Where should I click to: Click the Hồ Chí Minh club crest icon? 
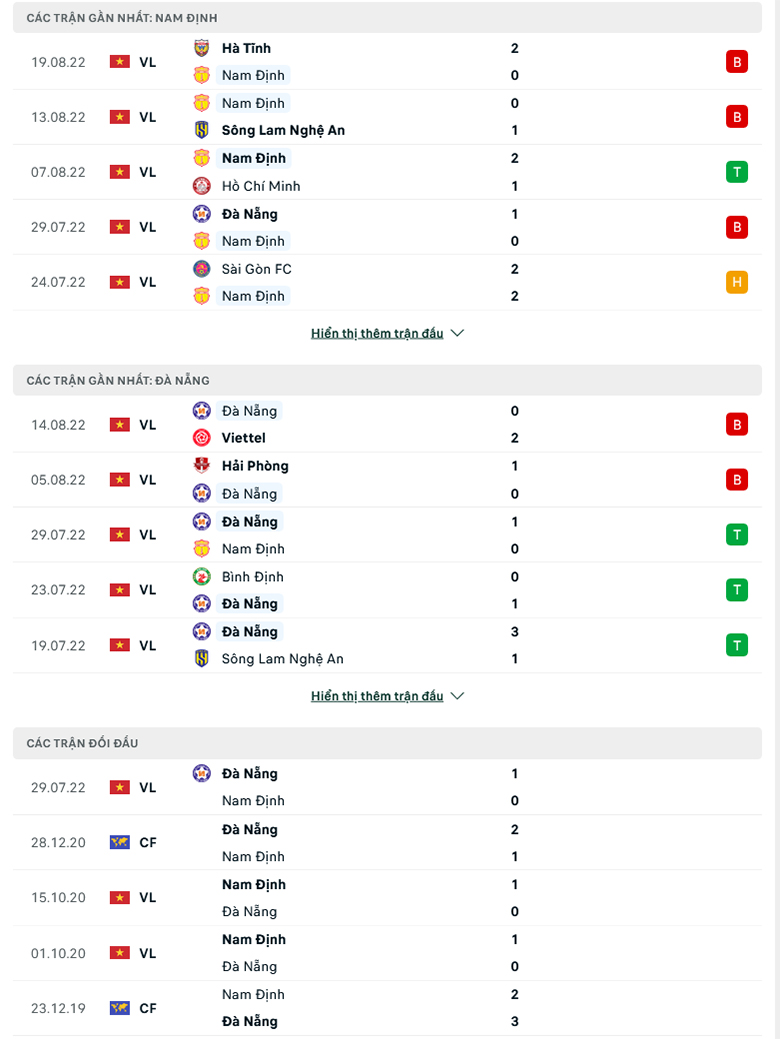[201, 186]
